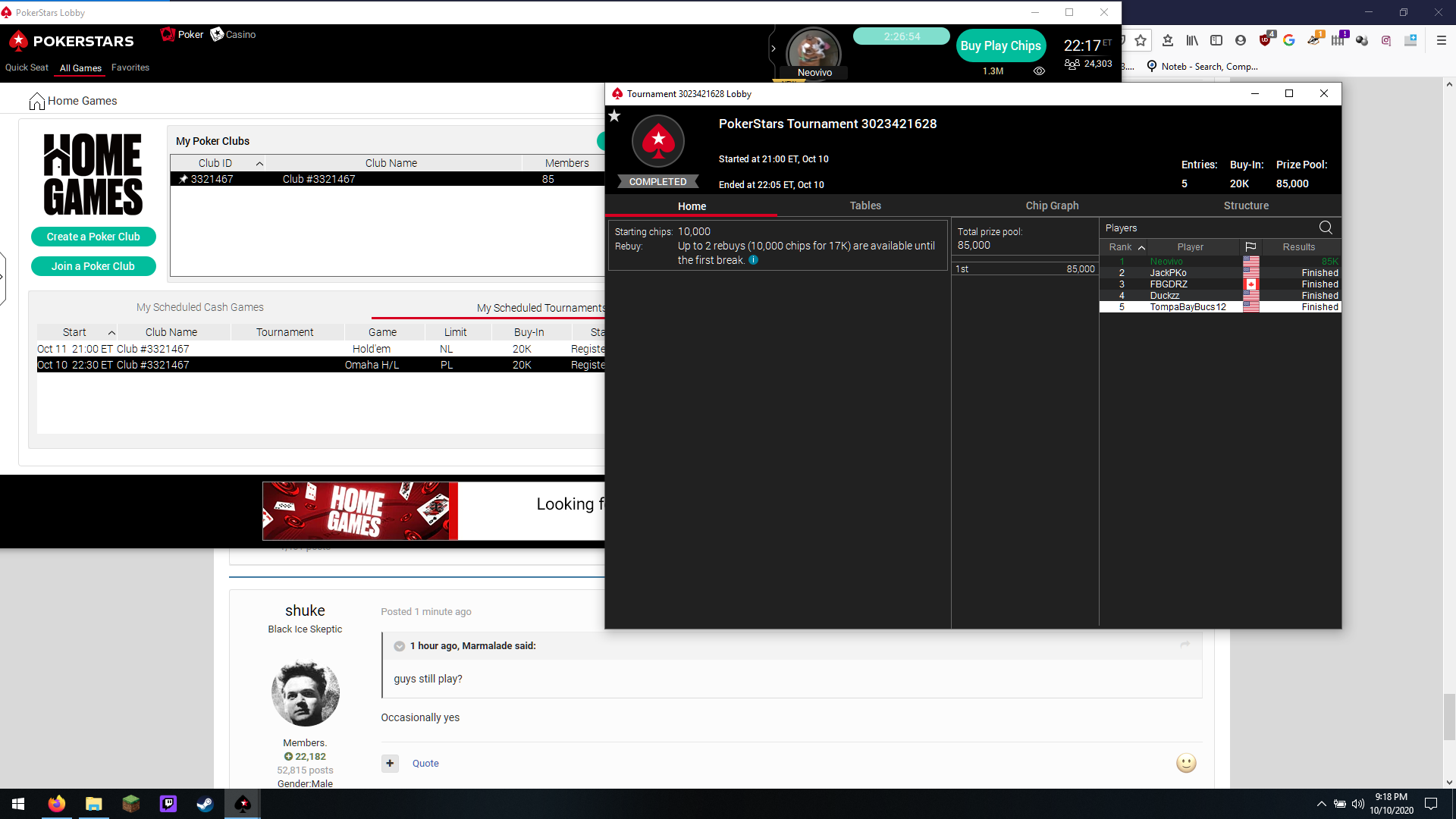Open the uBlock Origin extension

1266,39
